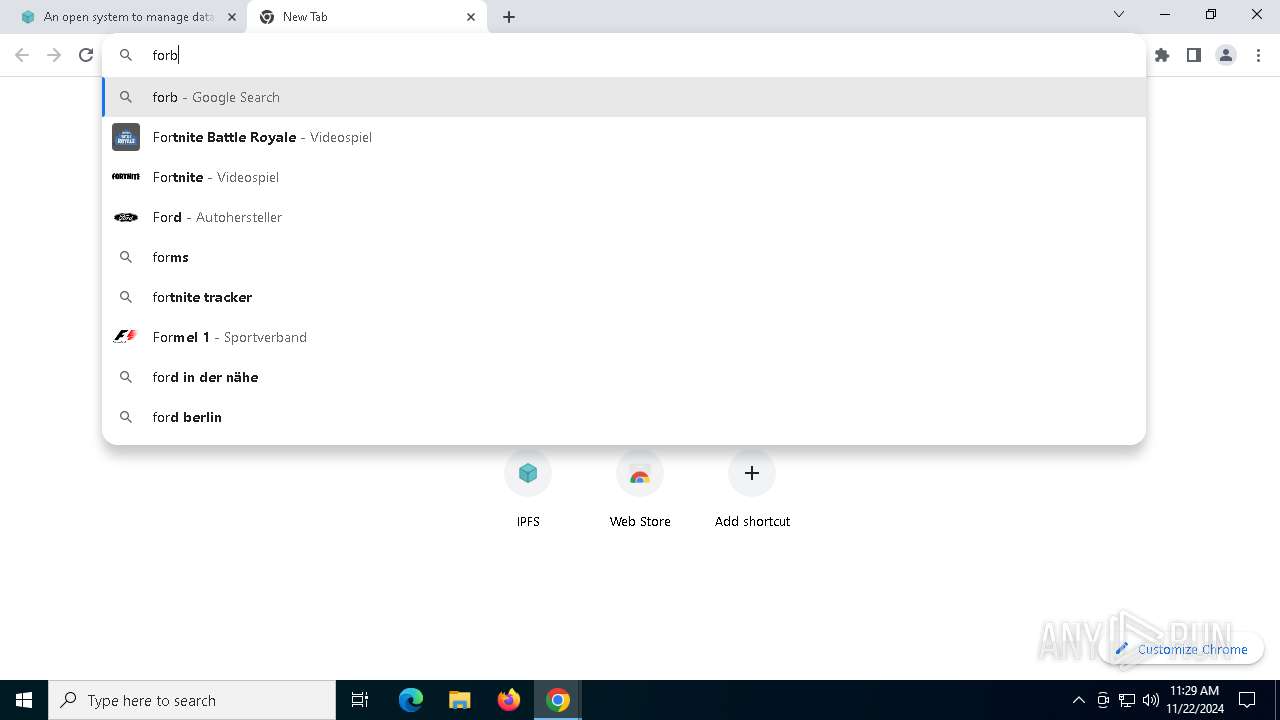The image size is (1280, 720).
Task: Click the Fortnite logo suggestion icon
Action: pos(126,177)
